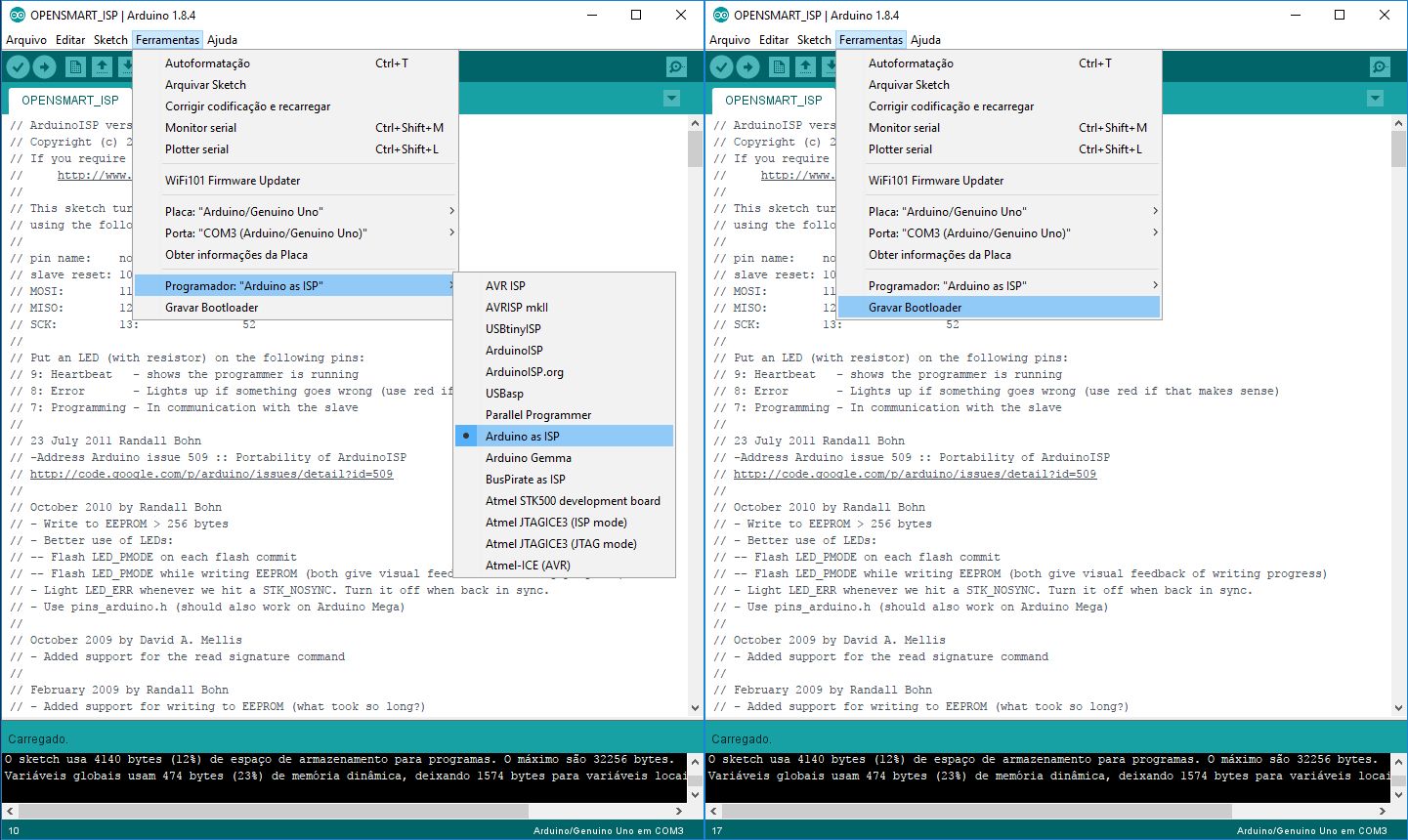Choose Atmel STK500 development board
1408x840 pixels.
[565, 500]
